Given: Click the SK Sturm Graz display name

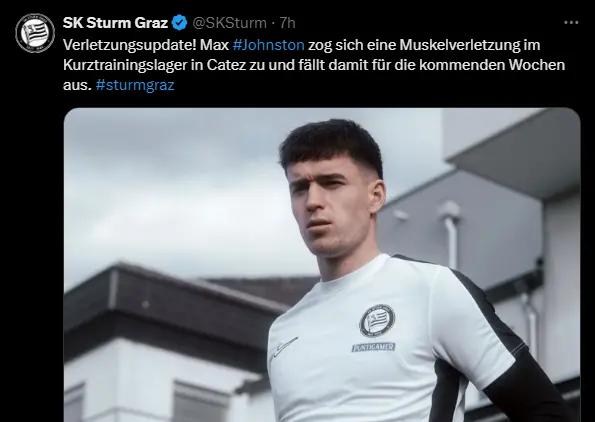Looking at the screenshot, I should point(115,23).
